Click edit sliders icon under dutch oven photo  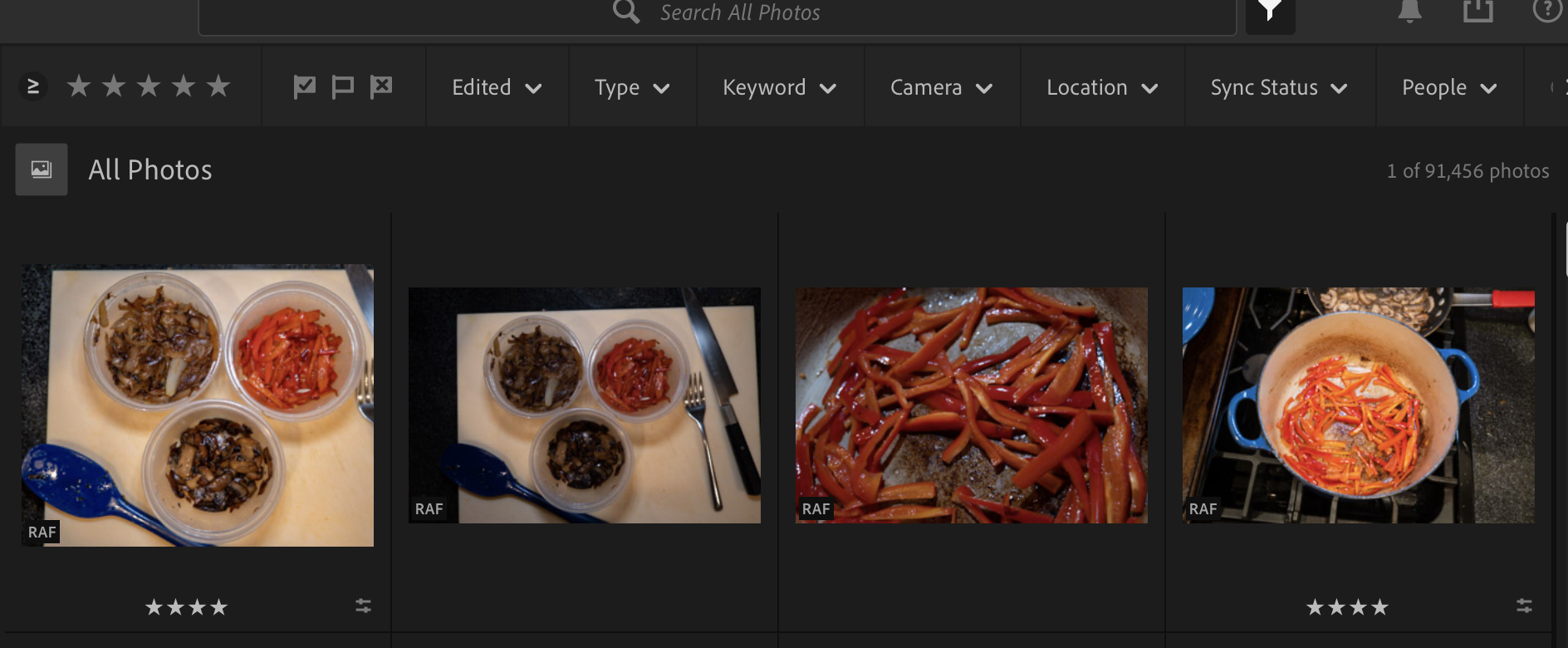coord(1524,606)
